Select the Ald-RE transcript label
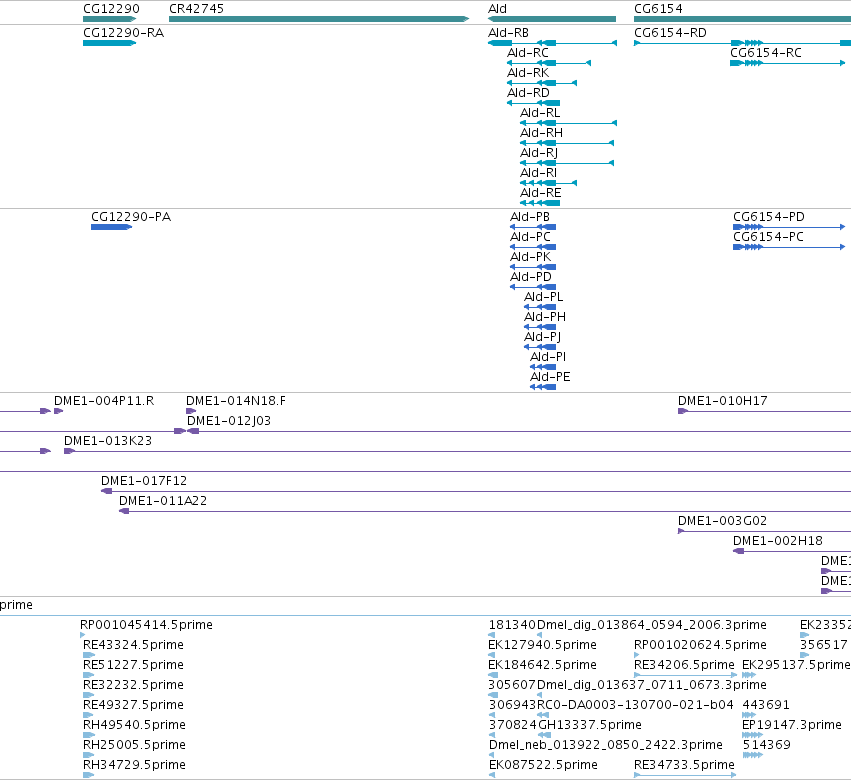Viewport: 851px width, 780px height. 541,193
